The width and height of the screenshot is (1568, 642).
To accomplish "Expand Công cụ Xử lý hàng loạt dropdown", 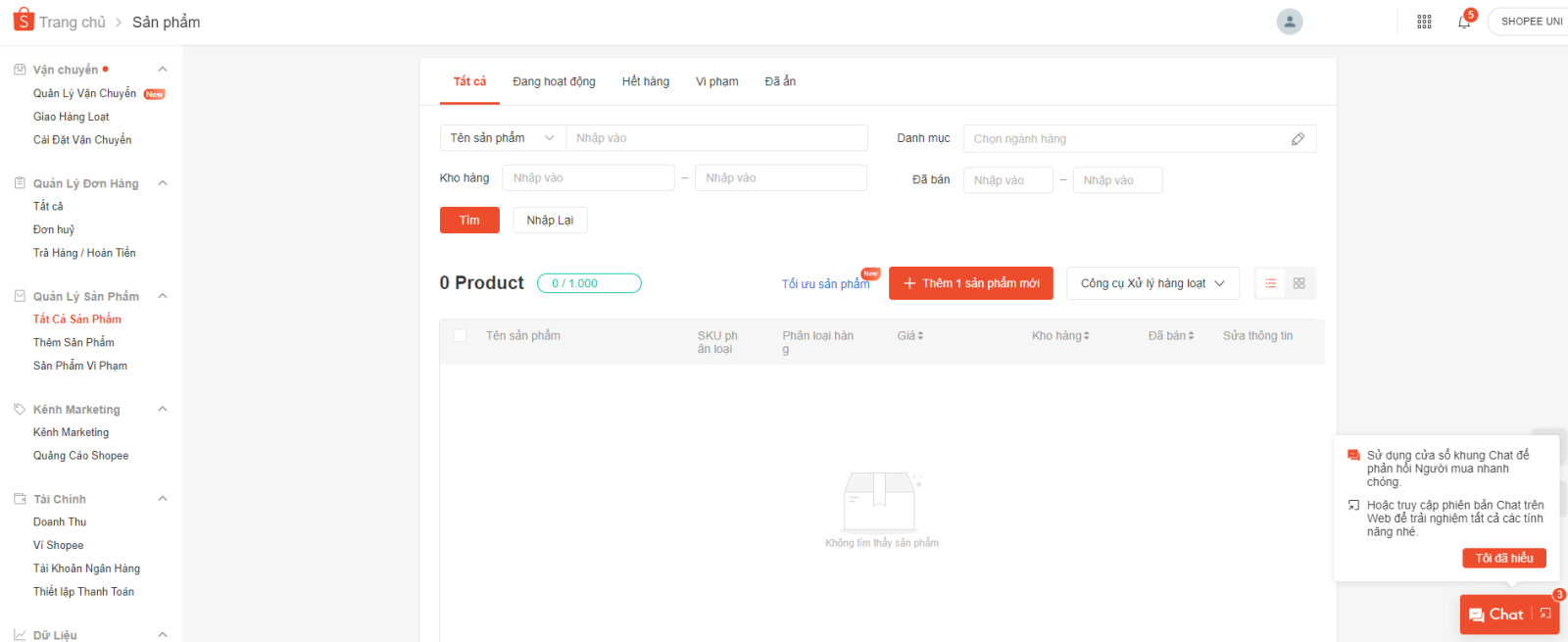I will (1152, 283).
